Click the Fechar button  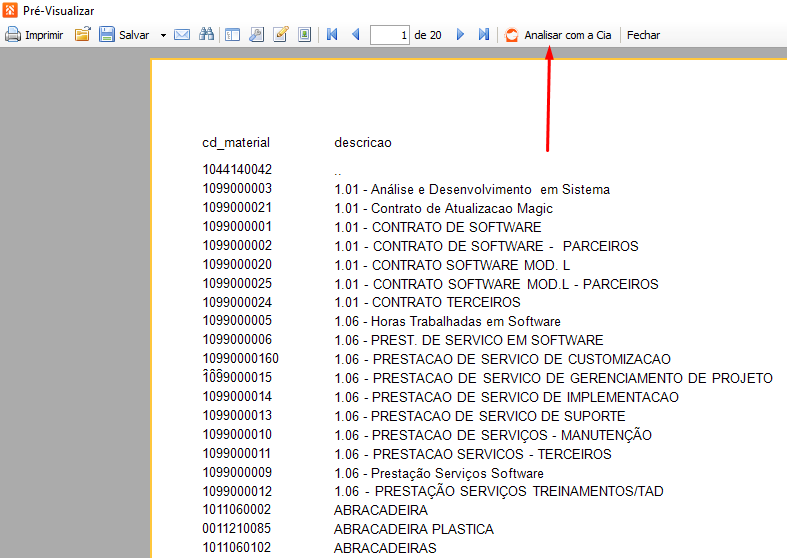point(643,35)
